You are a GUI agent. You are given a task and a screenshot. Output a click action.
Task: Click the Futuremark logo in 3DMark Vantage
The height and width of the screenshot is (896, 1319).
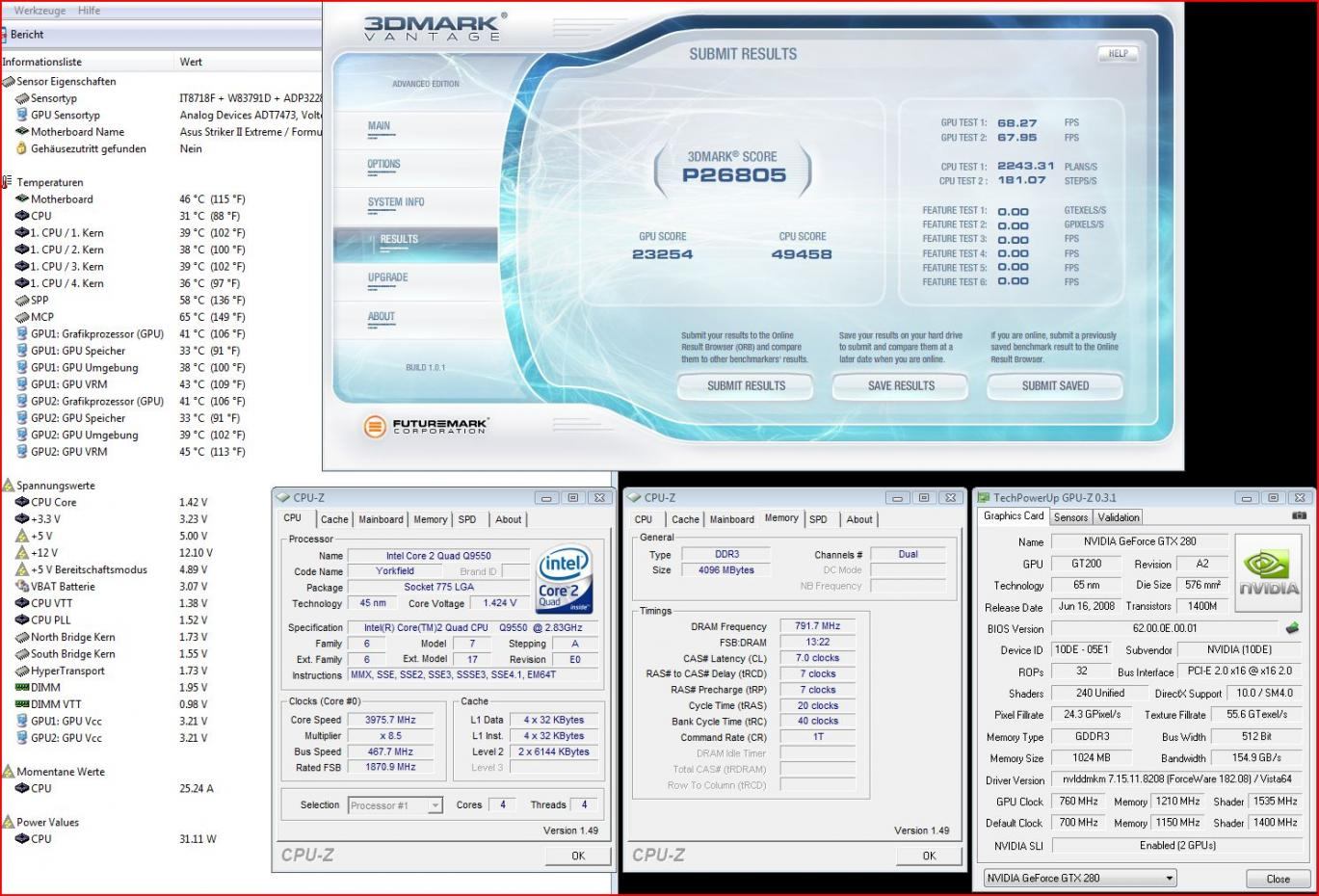click(426, 426)
